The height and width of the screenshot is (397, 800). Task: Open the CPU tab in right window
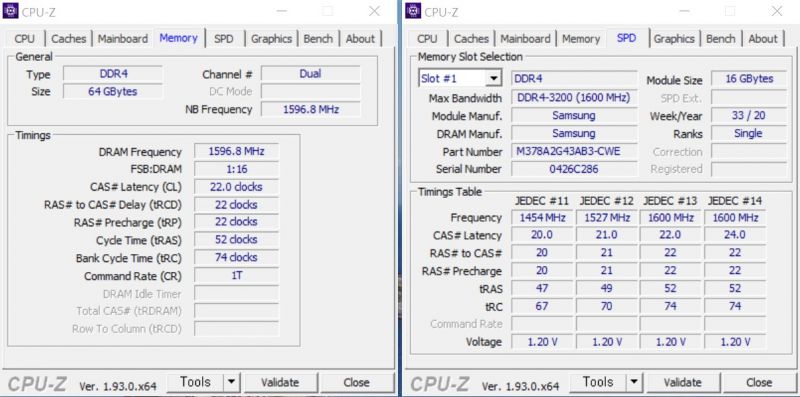point(427,39)
